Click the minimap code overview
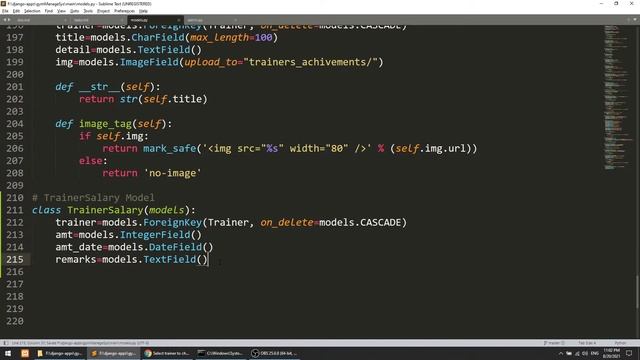 618,98
